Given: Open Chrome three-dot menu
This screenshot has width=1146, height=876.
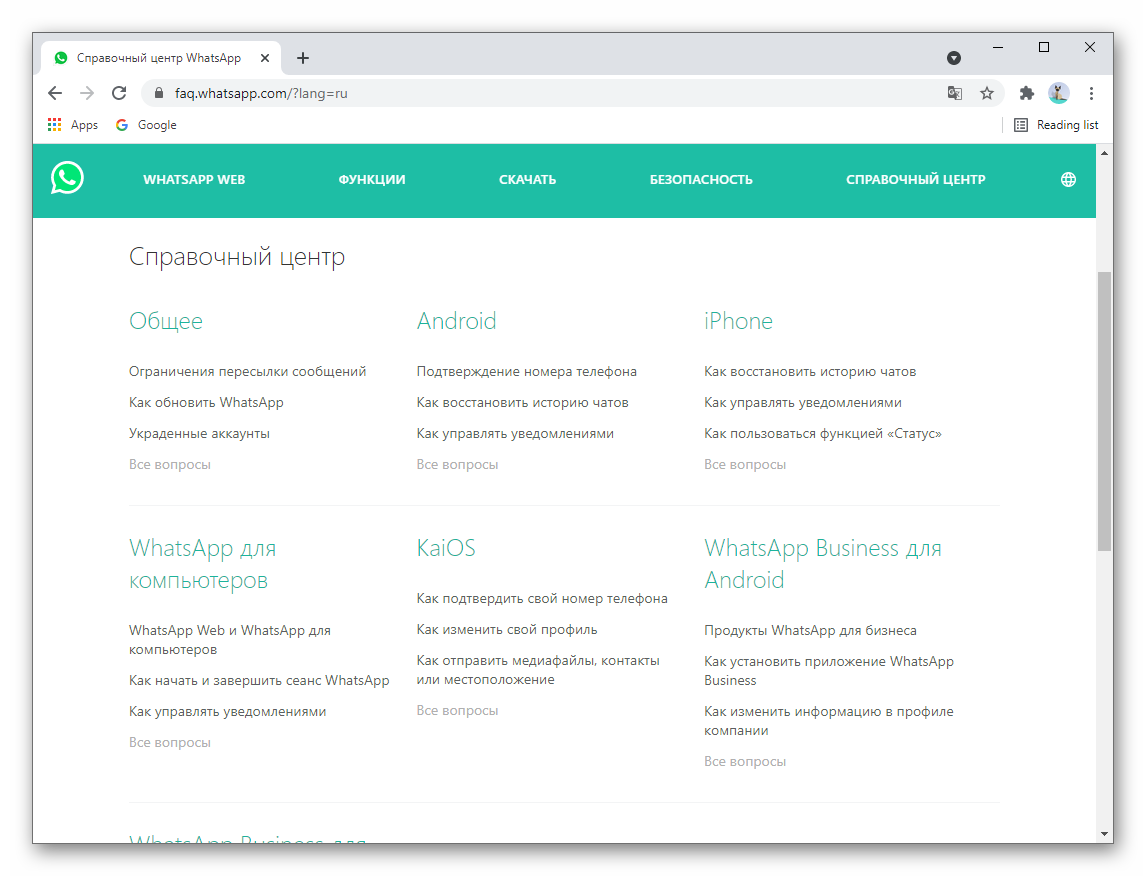Looking at the screenshot, I should coord(1091,93).
